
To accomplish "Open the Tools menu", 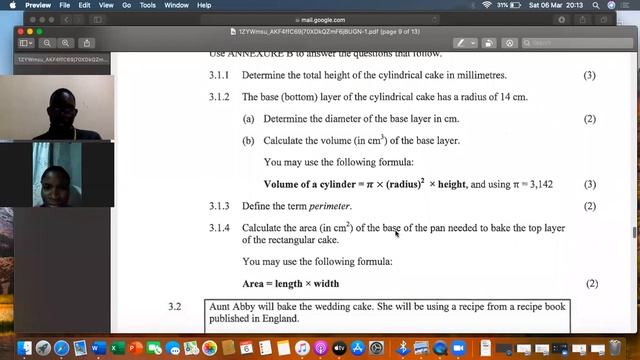I will tap(147, 5).
